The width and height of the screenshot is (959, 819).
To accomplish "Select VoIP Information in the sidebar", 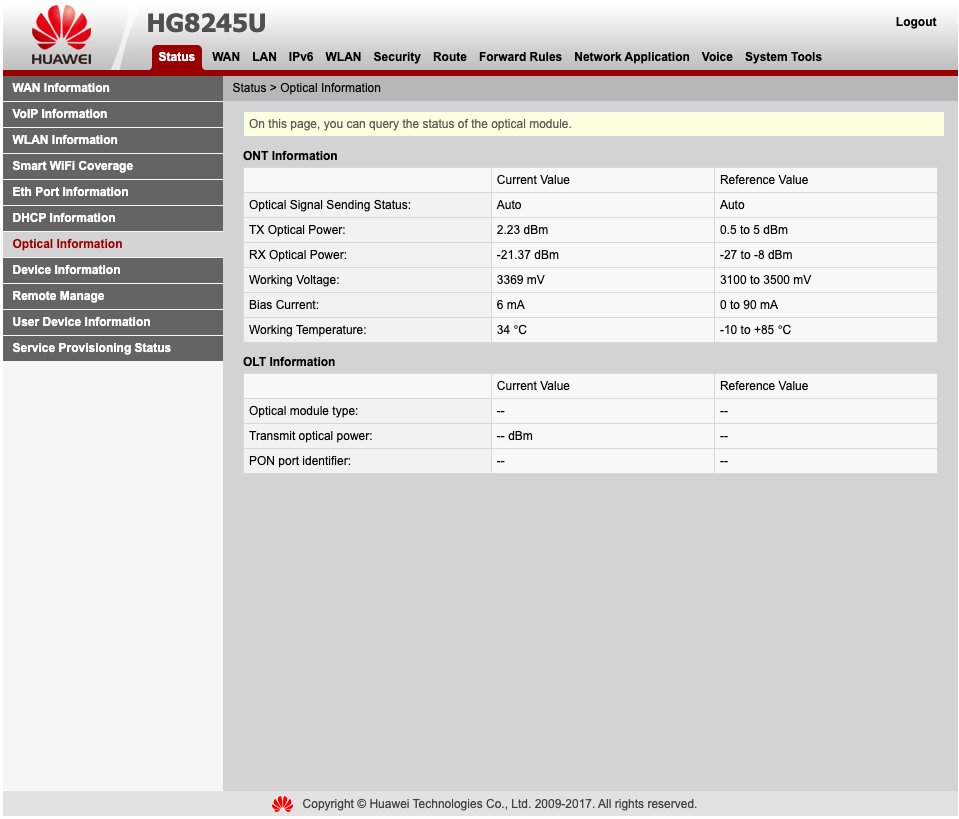I will click(x=113, y=114).
